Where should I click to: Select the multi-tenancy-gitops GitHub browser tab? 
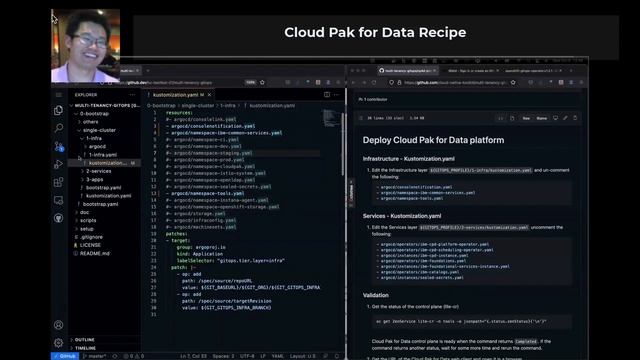click(x=407, y=71)
